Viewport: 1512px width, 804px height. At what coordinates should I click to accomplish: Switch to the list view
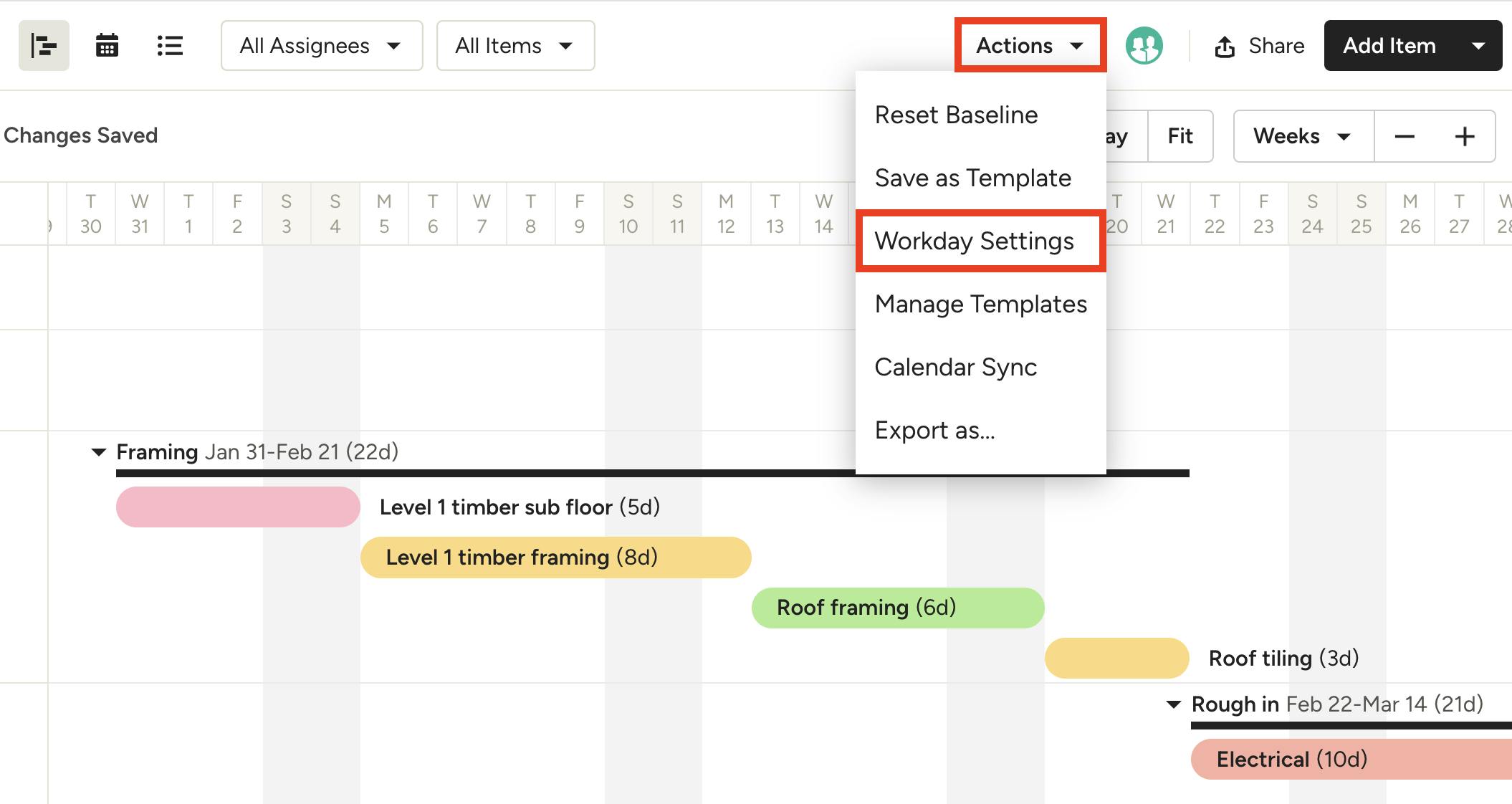(x=169, y=45)
